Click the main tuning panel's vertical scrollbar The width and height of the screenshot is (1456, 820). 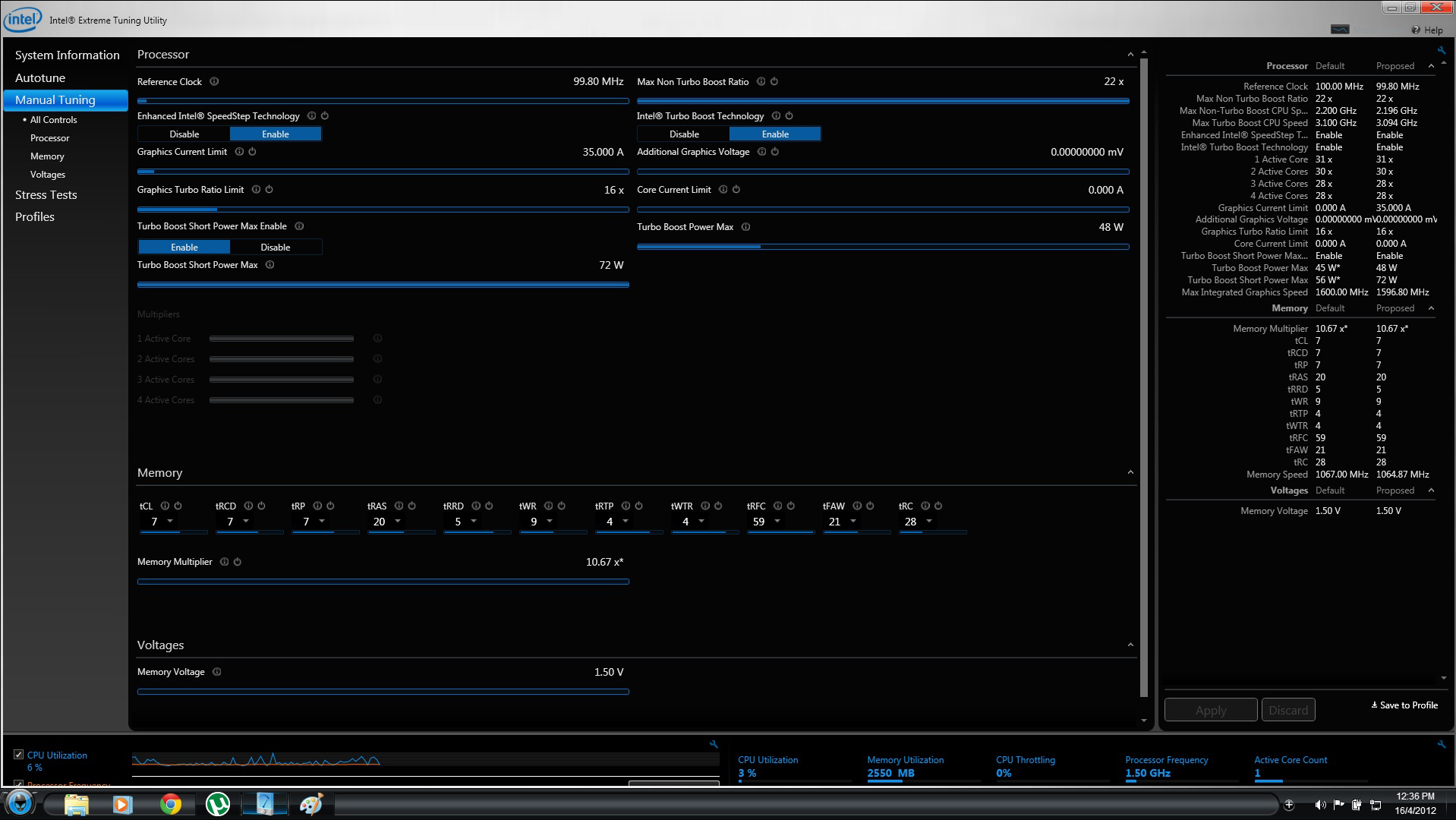(1143, 377)
